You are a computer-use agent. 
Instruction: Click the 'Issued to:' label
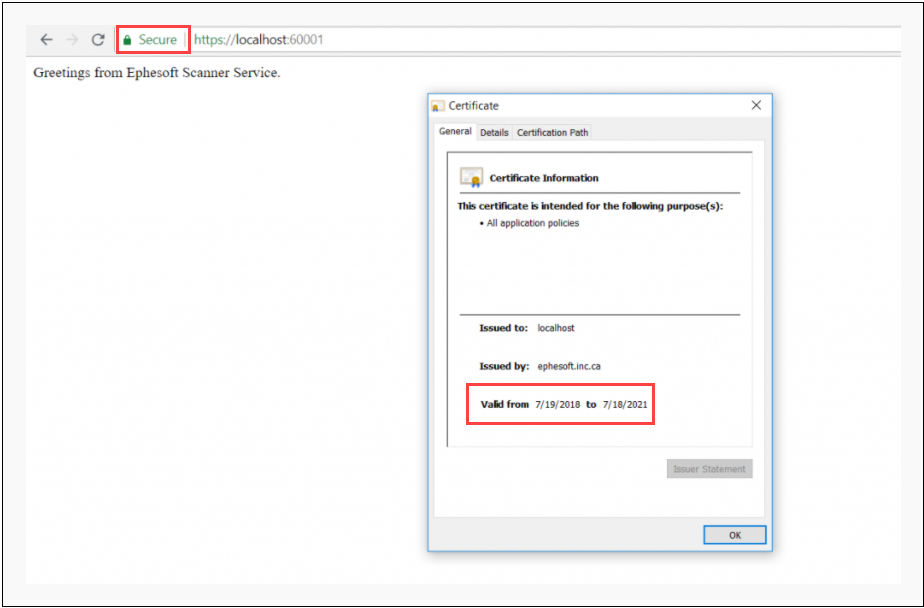point(503,328)
